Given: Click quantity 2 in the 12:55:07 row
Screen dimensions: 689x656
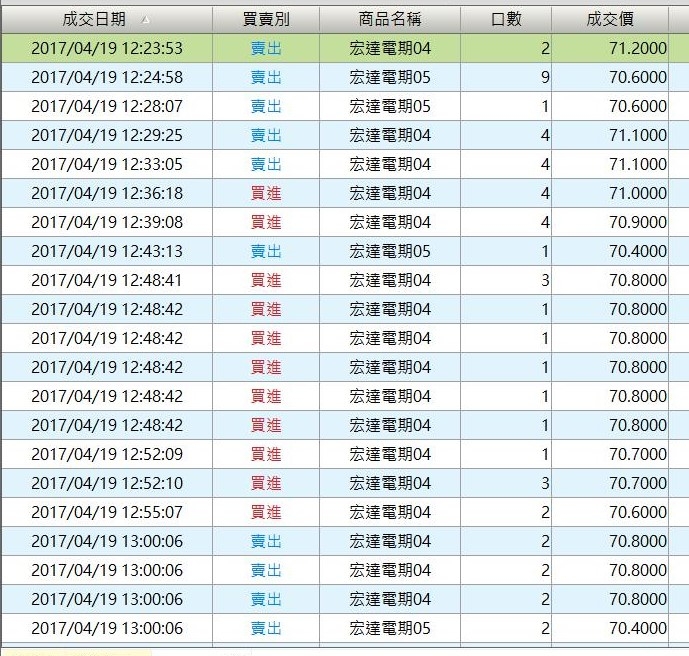Looking at the screenshot, I should click(x=545, y=512).
